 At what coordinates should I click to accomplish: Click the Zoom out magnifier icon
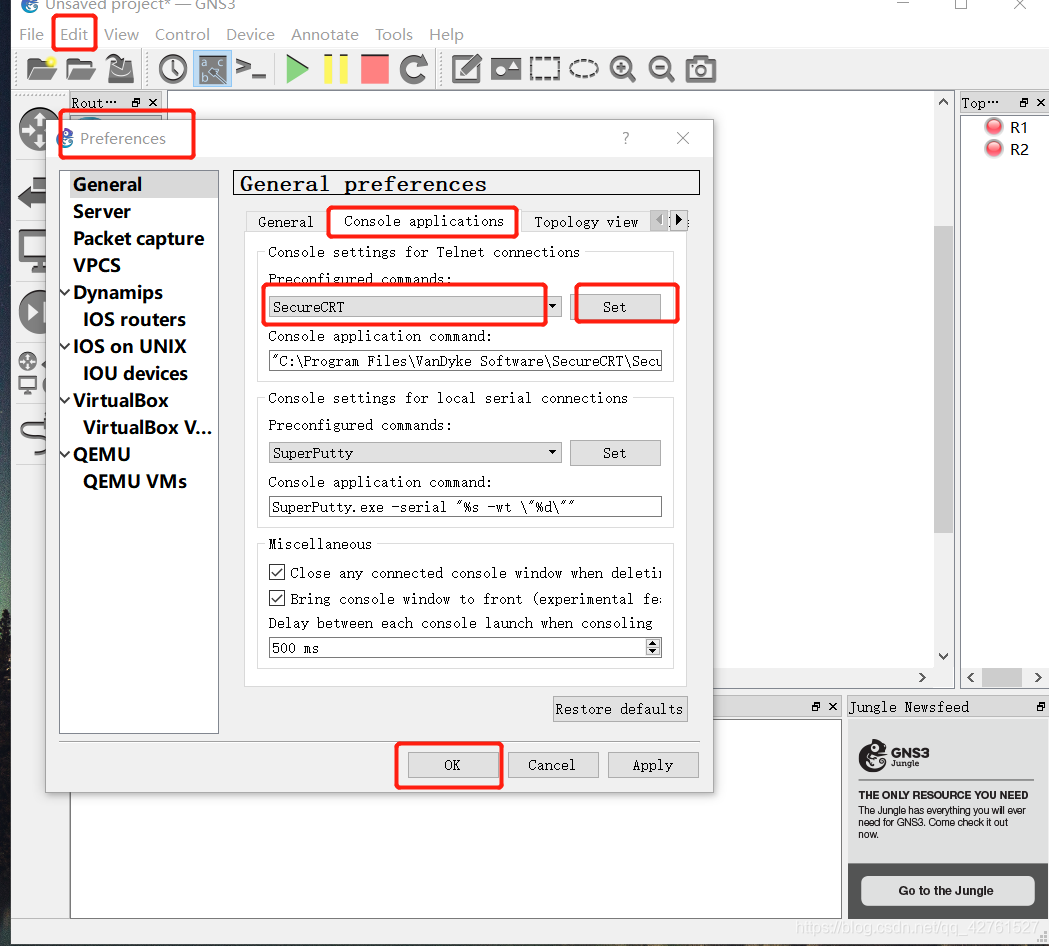661,69
